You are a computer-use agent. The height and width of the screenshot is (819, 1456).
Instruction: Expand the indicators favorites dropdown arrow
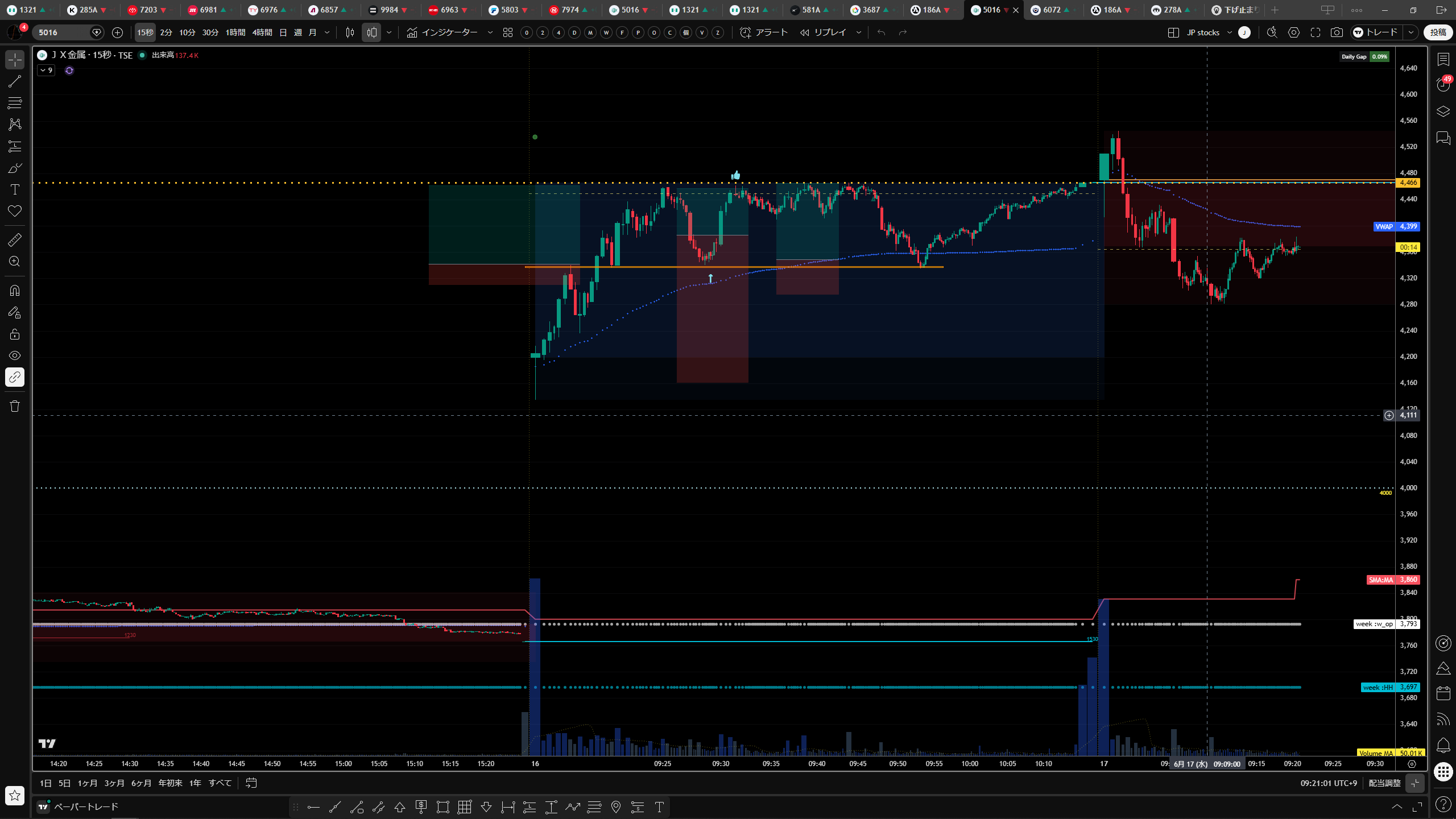coord(490,32)
